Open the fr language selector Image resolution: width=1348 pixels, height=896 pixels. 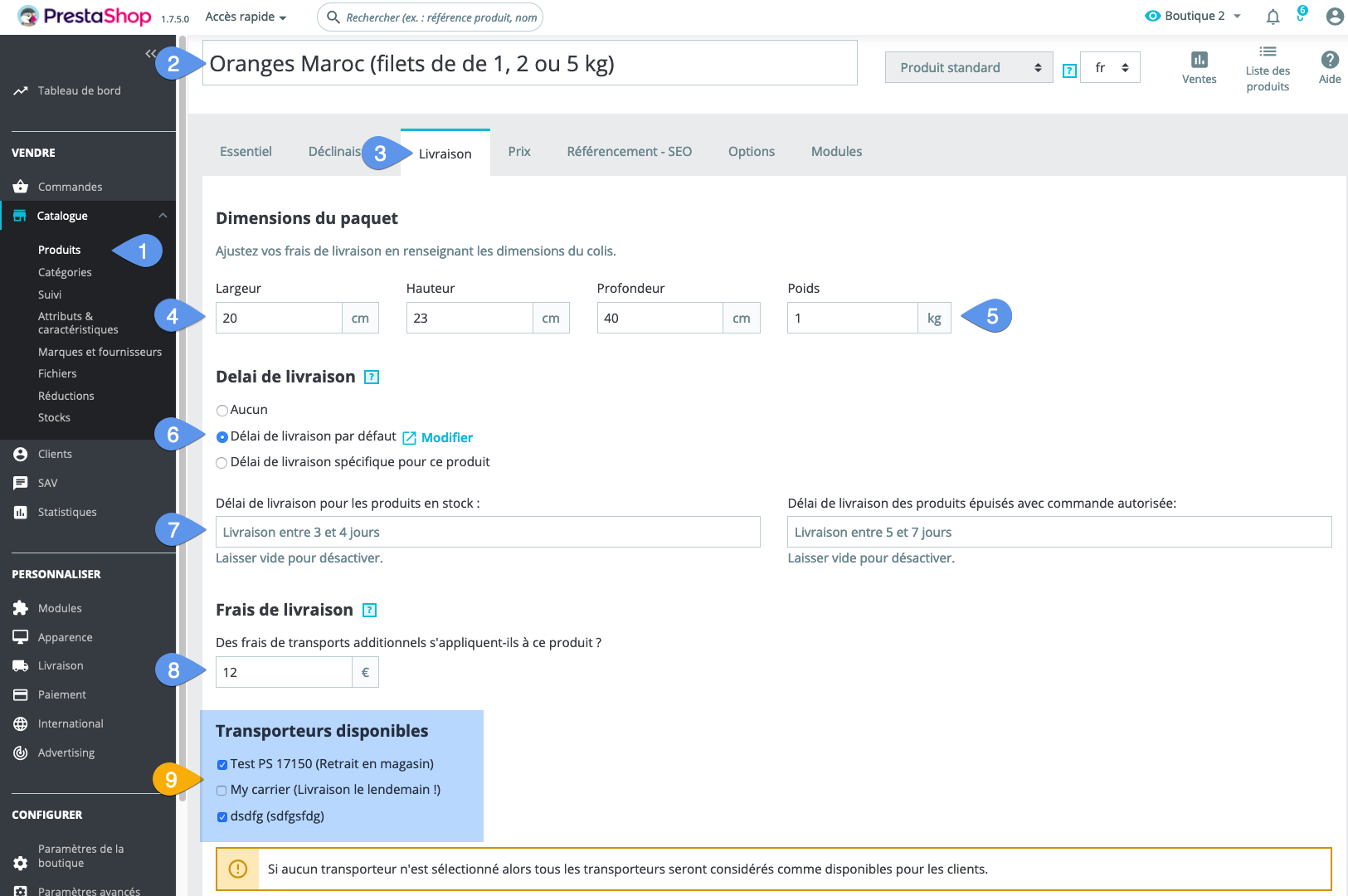[1110, 68]
